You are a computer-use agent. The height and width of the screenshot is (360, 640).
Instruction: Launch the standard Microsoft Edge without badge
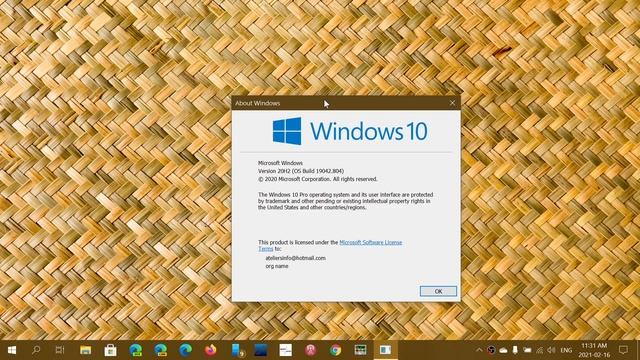coord(186,350)
